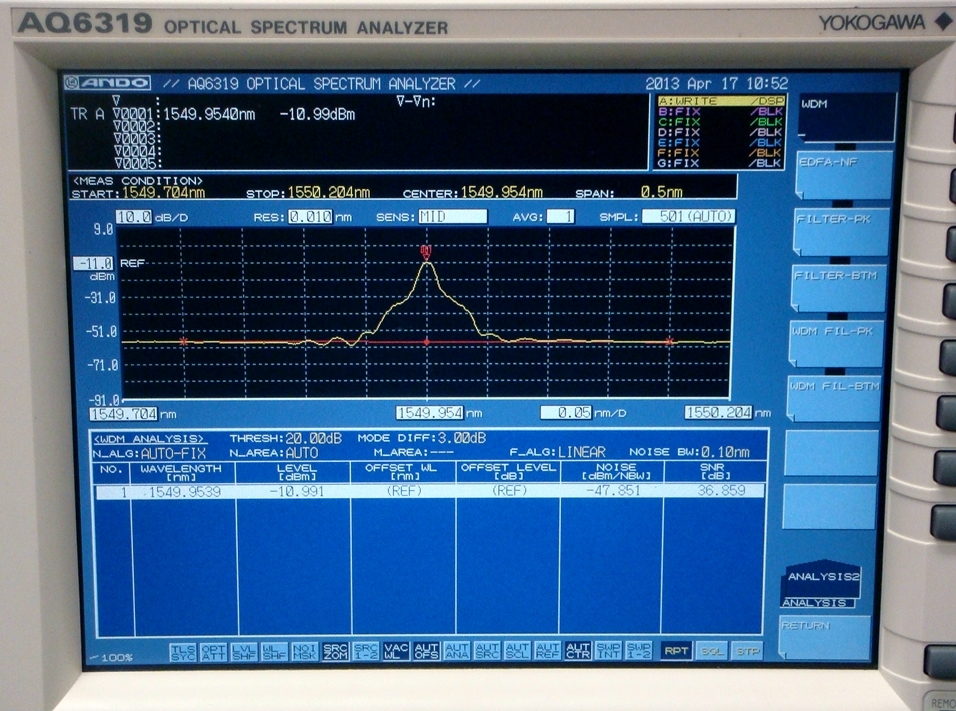Click the 0.05 nm/D division box
The height and width of the screenshot is (711, 956).
[566, 413]
